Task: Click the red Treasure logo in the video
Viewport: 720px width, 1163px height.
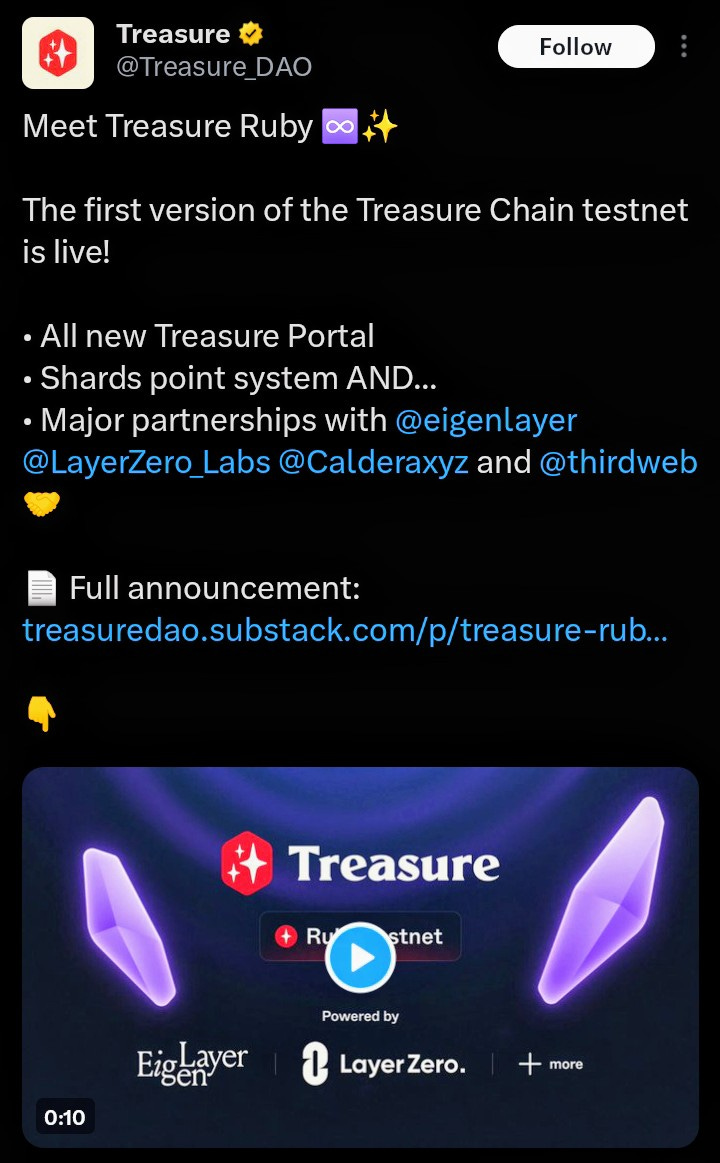Action: coord(247,863)
